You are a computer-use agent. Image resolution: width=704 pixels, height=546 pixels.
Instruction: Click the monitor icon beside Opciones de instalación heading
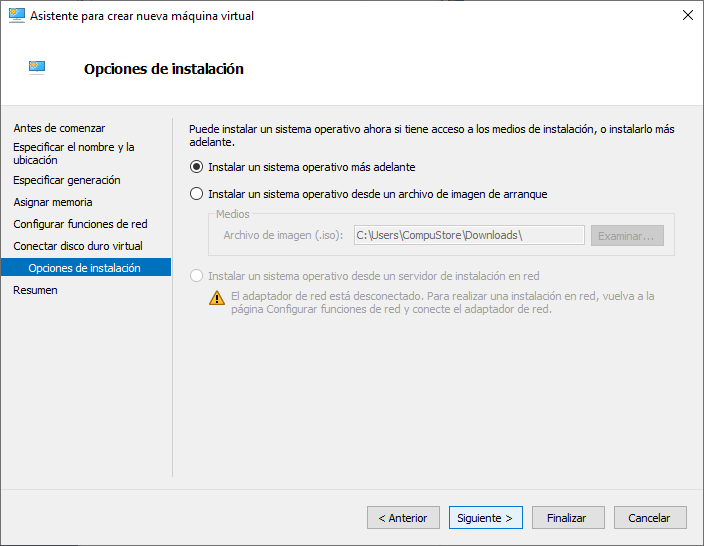click(x=37, y=68)
